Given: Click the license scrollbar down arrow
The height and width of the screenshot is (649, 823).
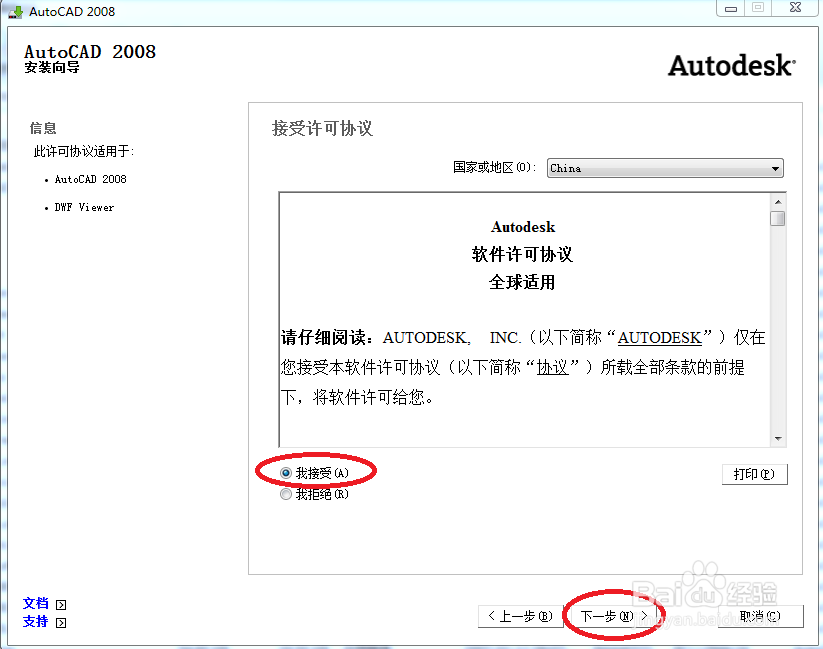Looking at the screenshot, I should (x=778, y=438).
